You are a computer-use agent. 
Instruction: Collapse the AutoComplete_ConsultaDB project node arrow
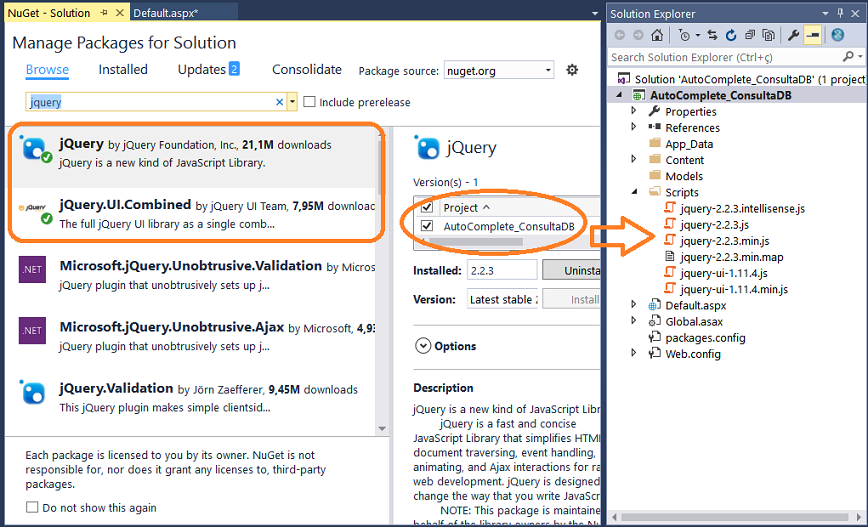619,95
